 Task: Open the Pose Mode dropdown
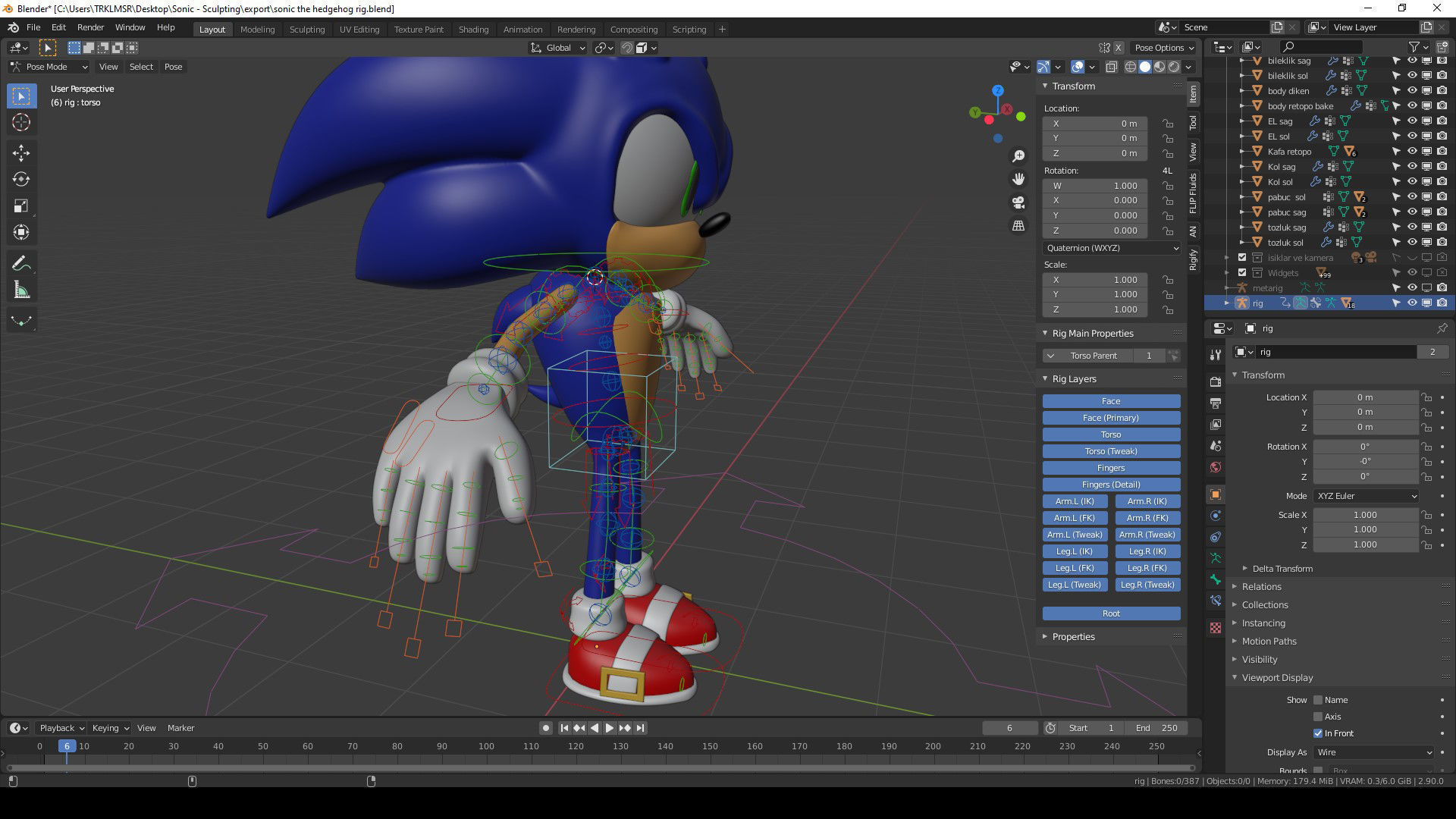click(x=50, y=67)
